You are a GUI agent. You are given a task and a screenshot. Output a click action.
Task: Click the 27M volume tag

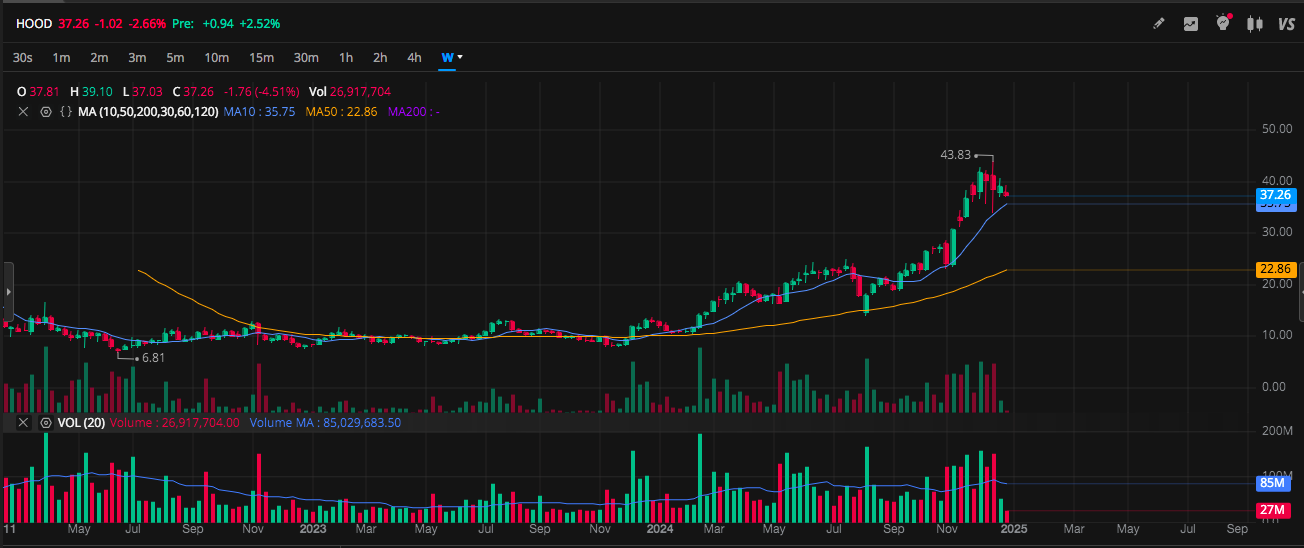point(1273,510)
